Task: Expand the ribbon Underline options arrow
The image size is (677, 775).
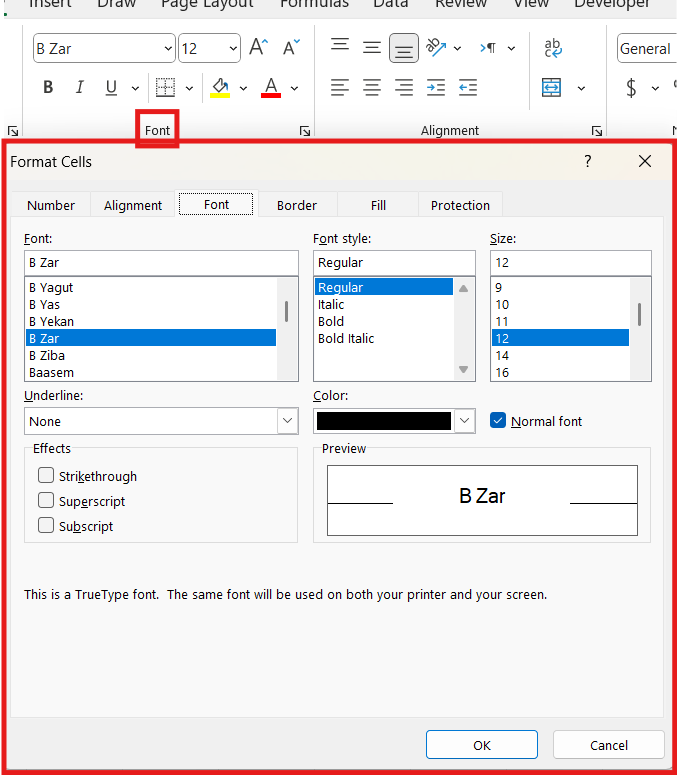Action: point(135,88)
